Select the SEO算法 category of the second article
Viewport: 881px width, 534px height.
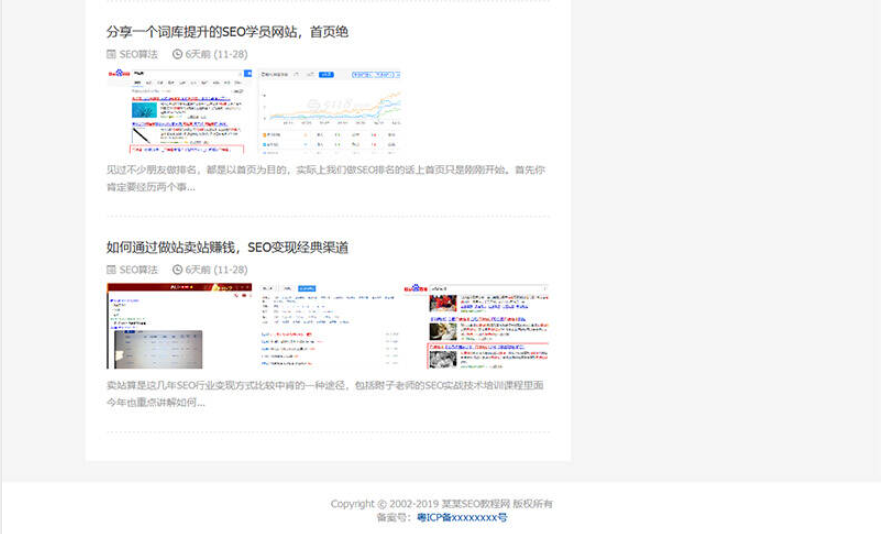[138, 270]
